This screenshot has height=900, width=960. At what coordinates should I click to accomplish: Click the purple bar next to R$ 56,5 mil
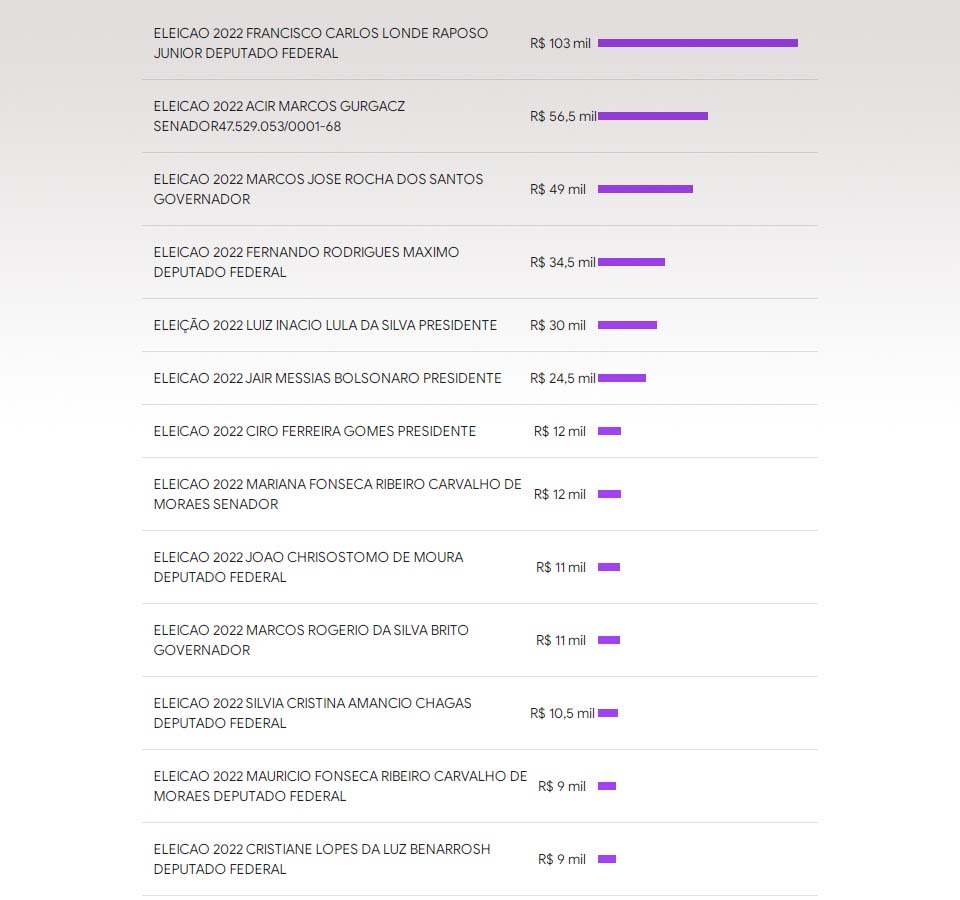(x=652, y=116)
